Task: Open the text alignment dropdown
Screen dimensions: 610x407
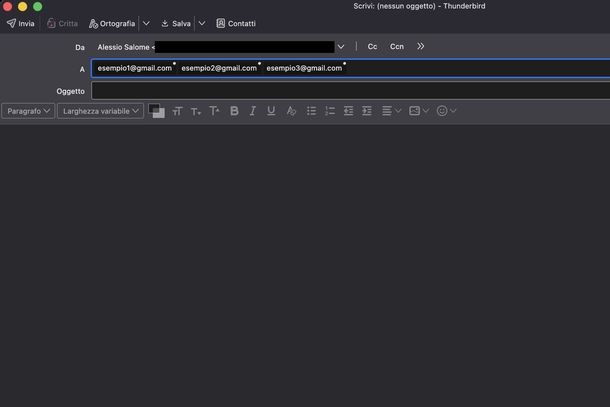Action: pos(391,111)
